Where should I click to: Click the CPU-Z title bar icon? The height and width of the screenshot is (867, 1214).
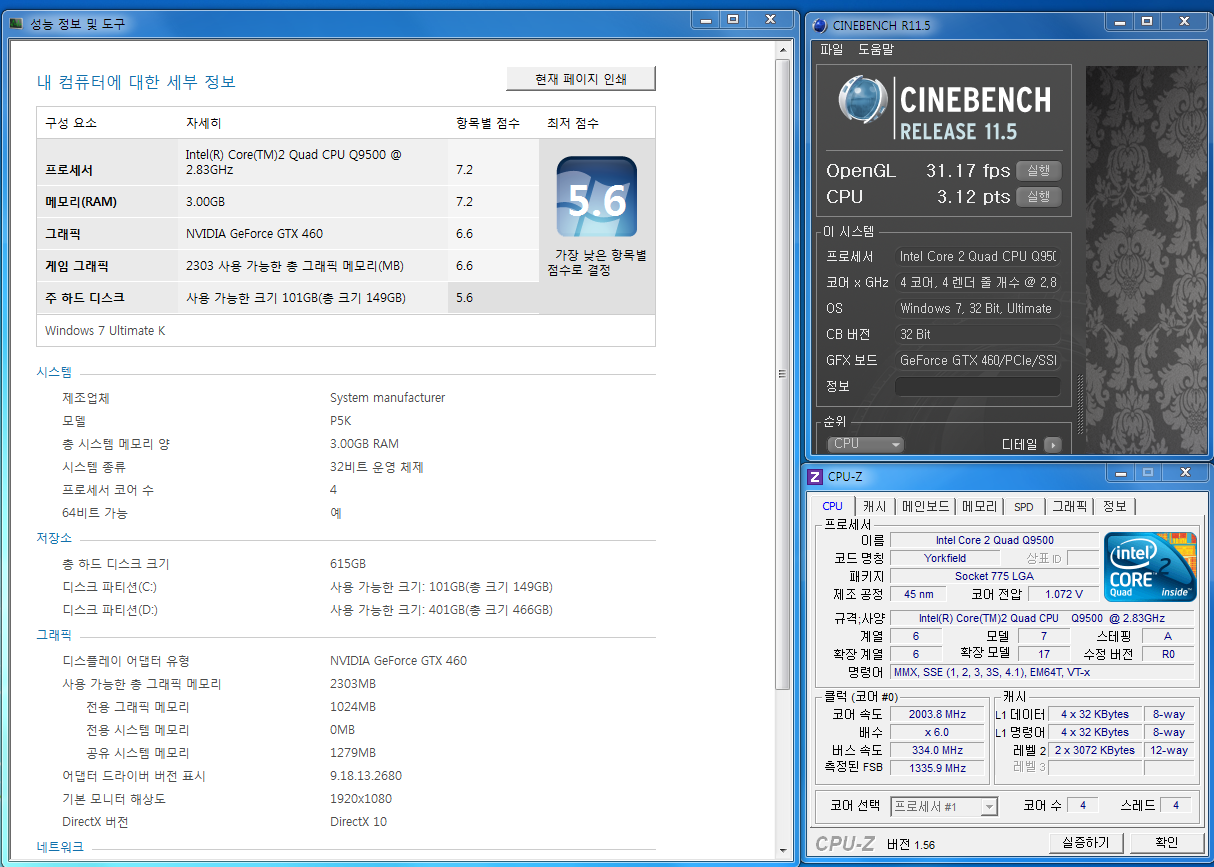(815, 476)
